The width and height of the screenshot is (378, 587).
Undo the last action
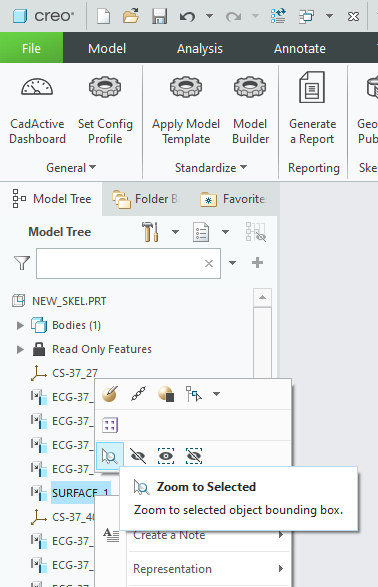(x=187, y=16)
